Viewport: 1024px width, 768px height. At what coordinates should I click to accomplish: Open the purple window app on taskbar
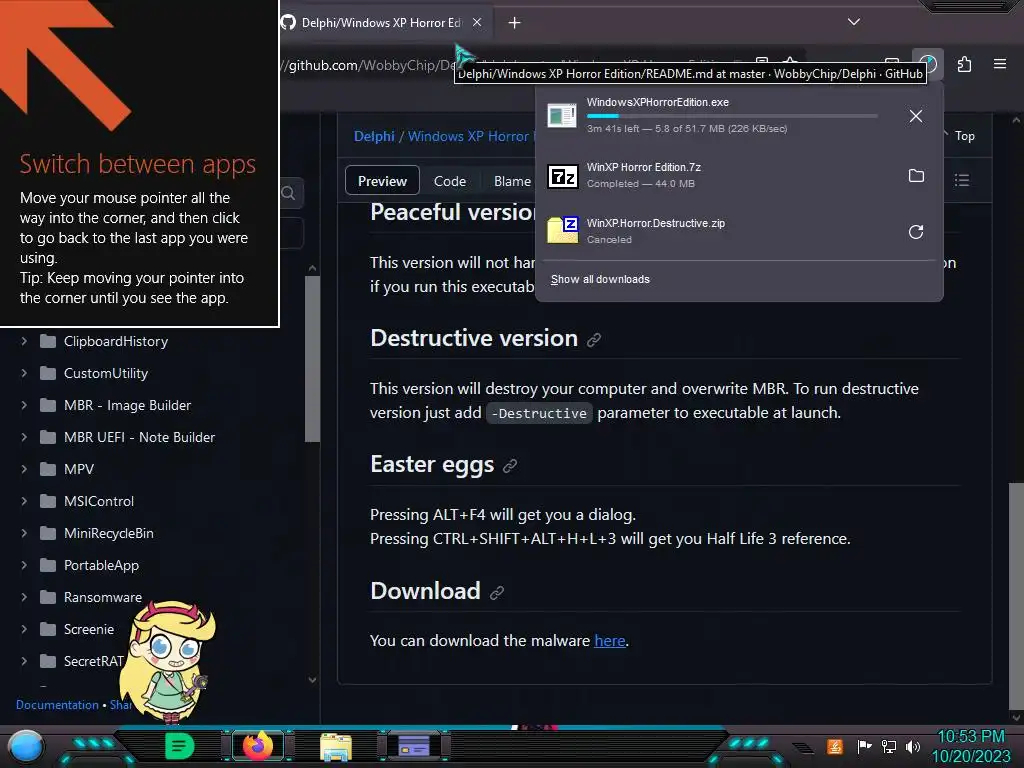pos(414,746)
